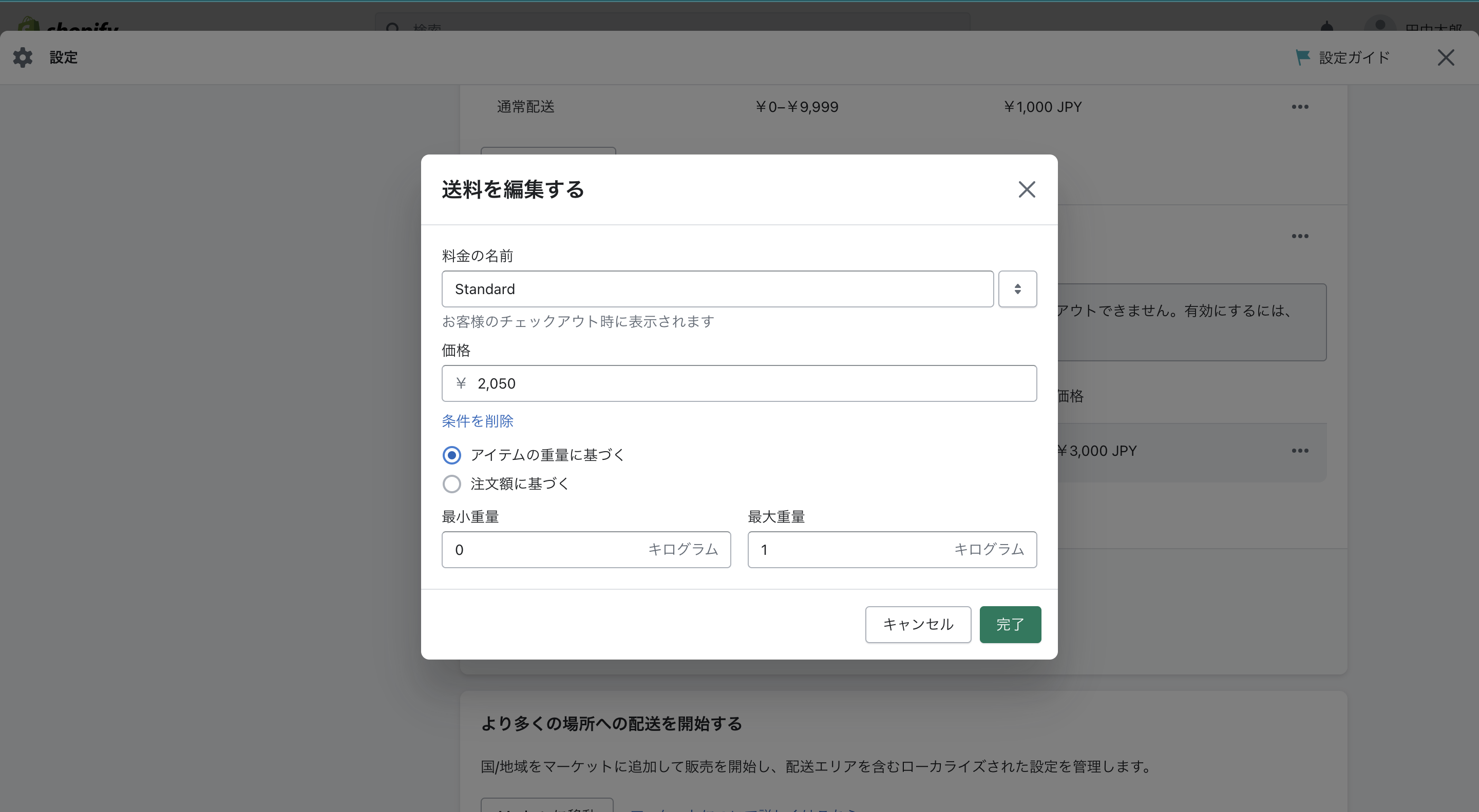1479x812 pixels.
Task: Select 注文額に基づく radio option
Action: pos(452,484)
